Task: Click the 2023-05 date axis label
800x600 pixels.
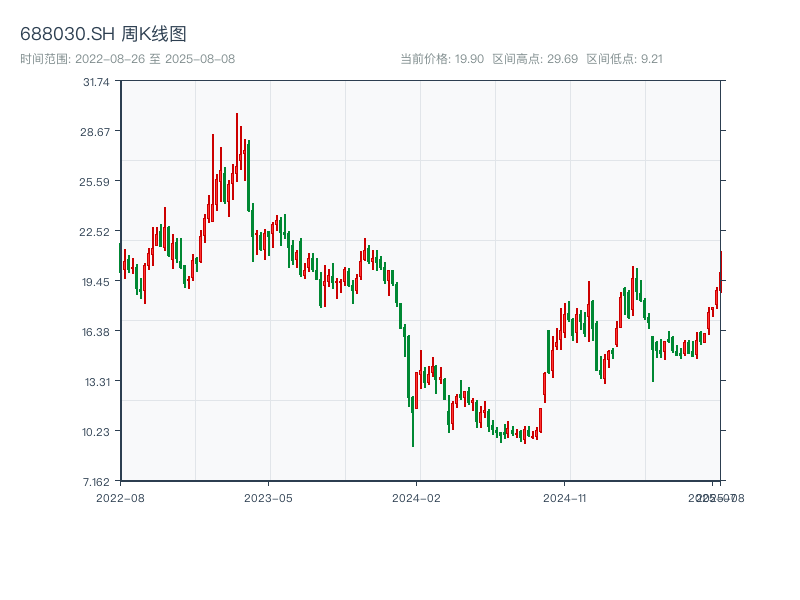Action: 268,497
